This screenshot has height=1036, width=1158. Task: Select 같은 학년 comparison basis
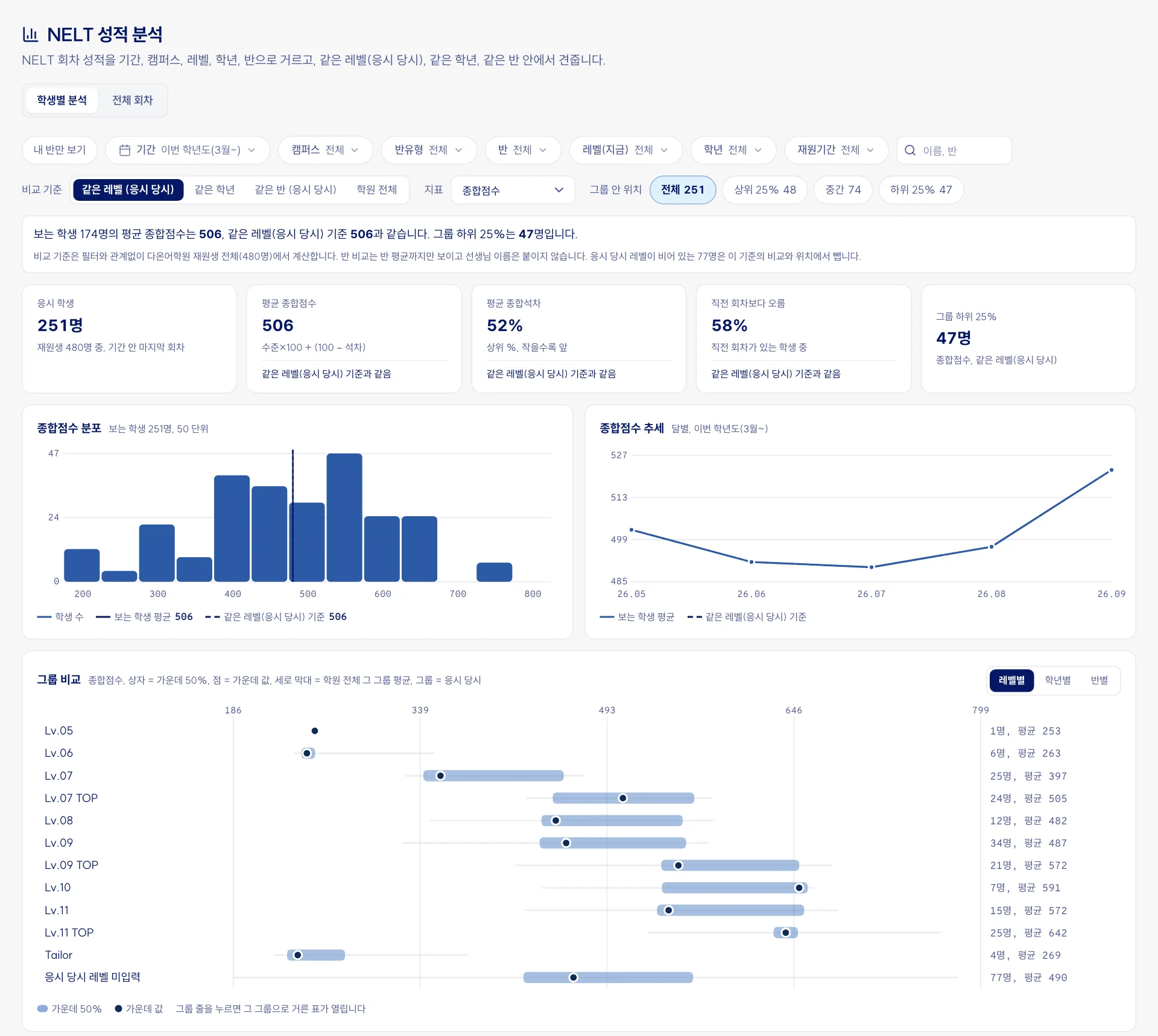point(215,190)
